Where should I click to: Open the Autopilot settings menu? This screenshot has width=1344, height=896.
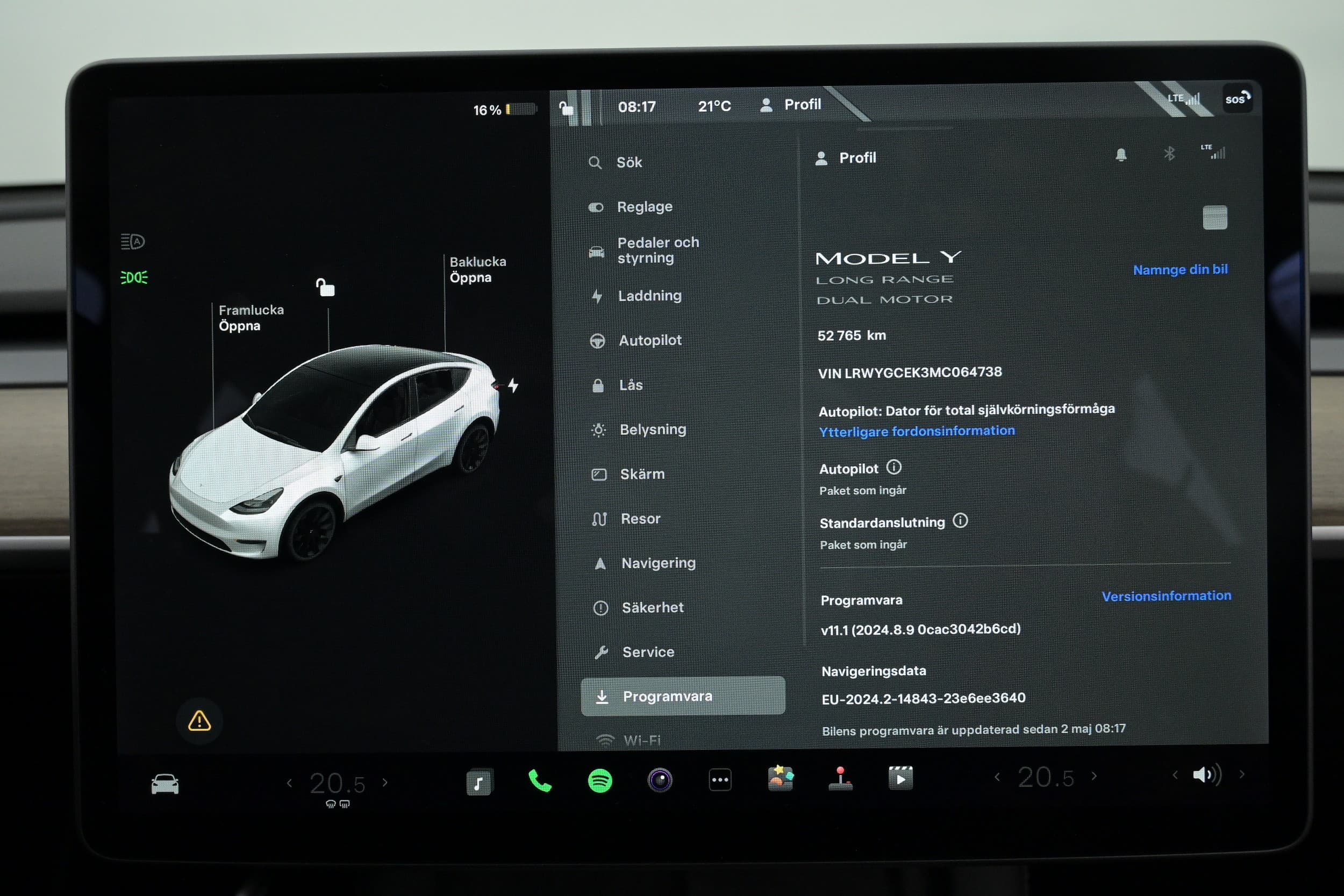[650, 341]
